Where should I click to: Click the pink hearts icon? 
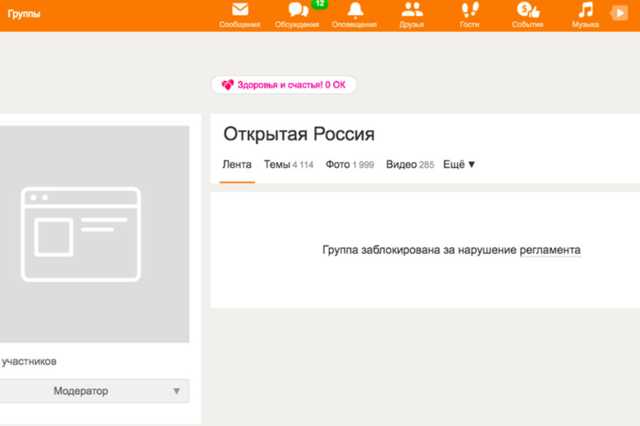pos(227,85)
